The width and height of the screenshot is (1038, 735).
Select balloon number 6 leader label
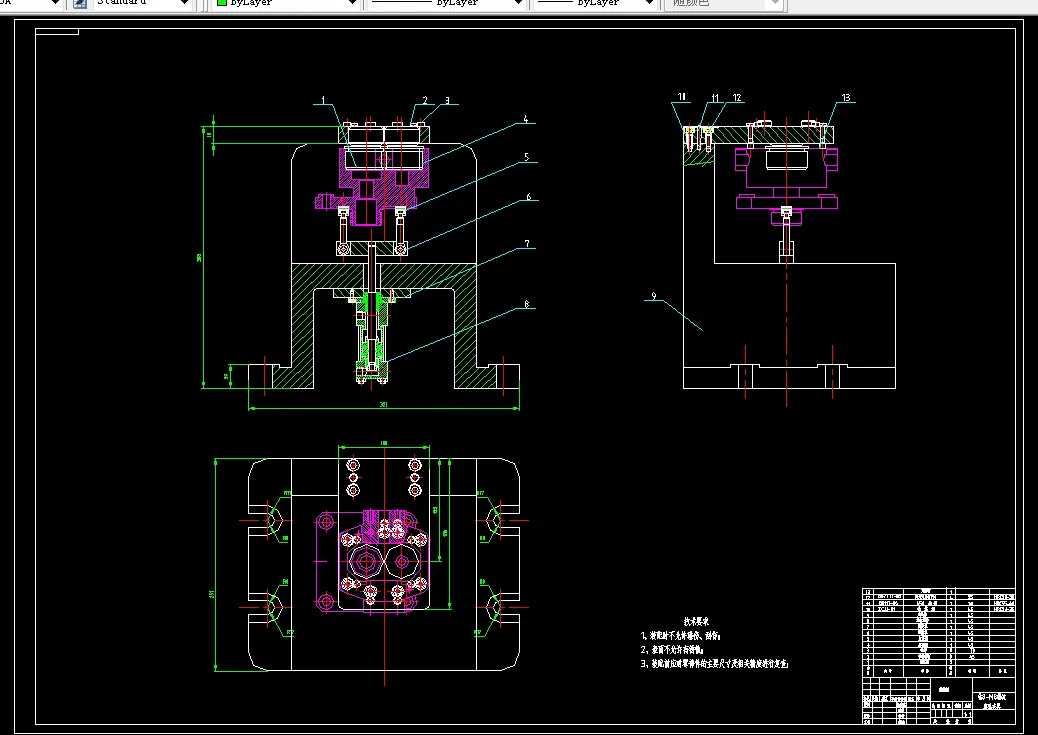528,197
